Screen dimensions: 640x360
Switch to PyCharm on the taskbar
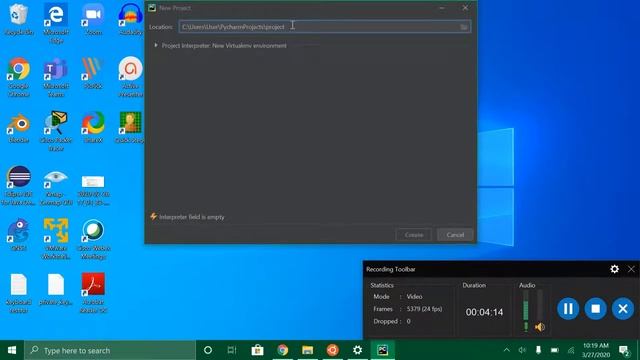(382, 350)
